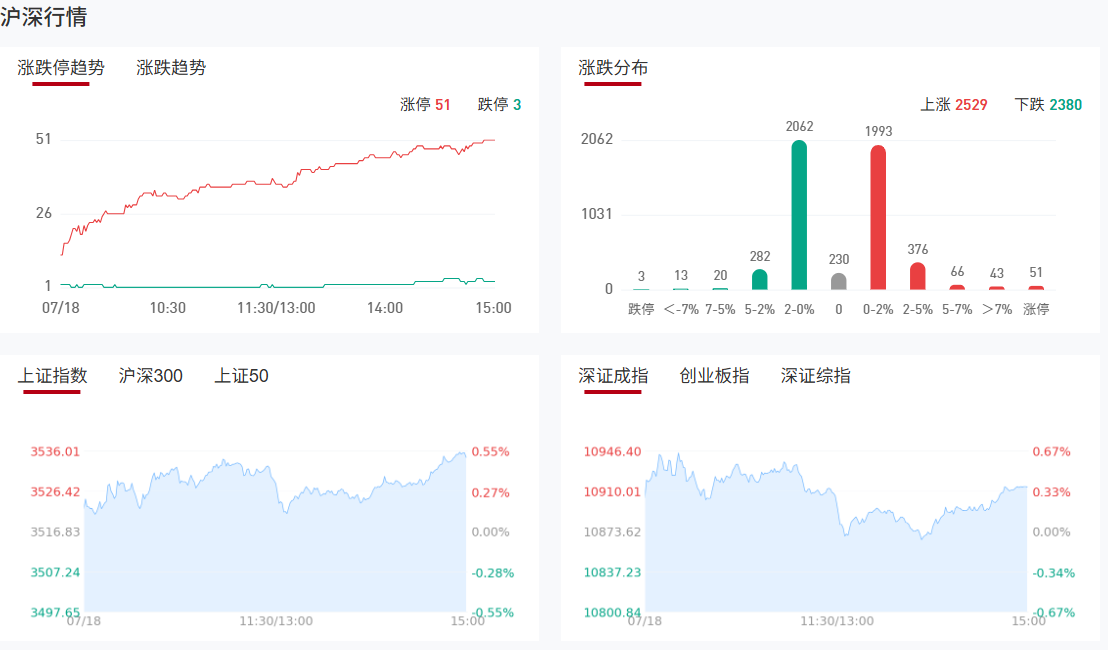Click the green 5-2% bar

[x=760, y=279]
